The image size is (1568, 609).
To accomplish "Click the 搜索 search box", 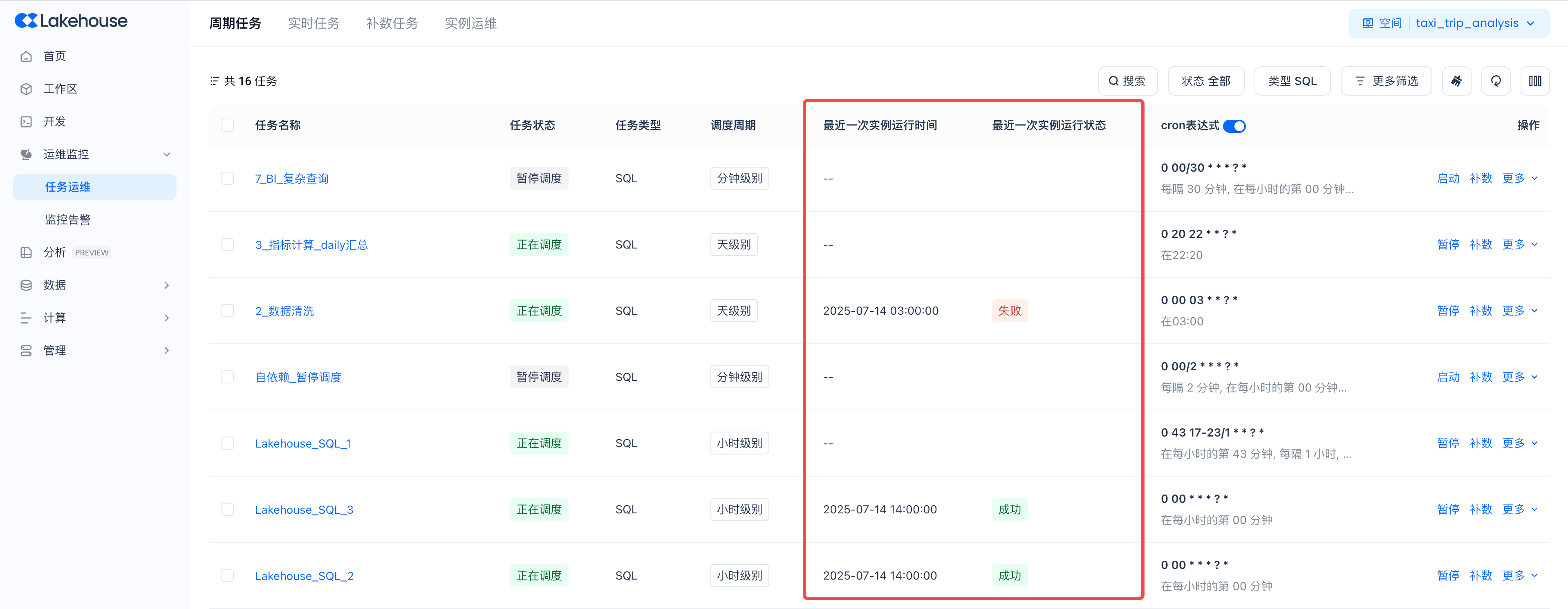I will click(x=1127, y=81).
